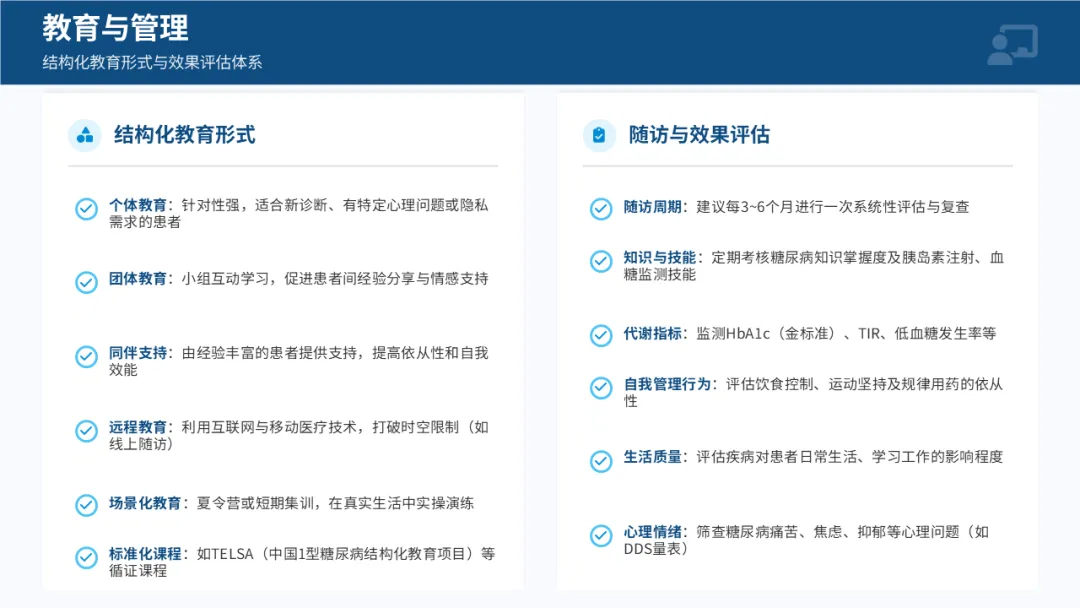Viewport: 1080px width, 608px height.
Task: Click the checkmark icon next to 个体教育
Action: [x=86, y=209]
